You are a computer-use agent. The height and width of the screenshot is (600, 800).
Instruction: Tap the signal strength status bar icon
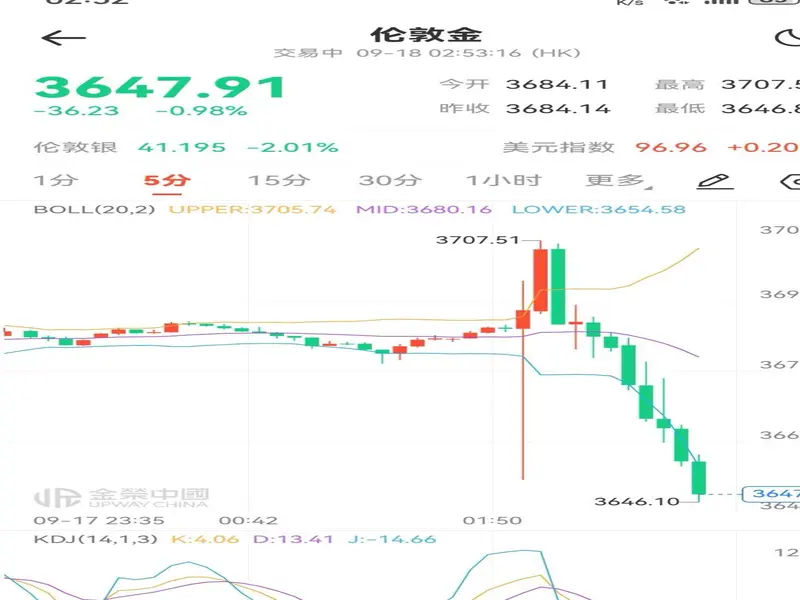click(x=722, y=3)
